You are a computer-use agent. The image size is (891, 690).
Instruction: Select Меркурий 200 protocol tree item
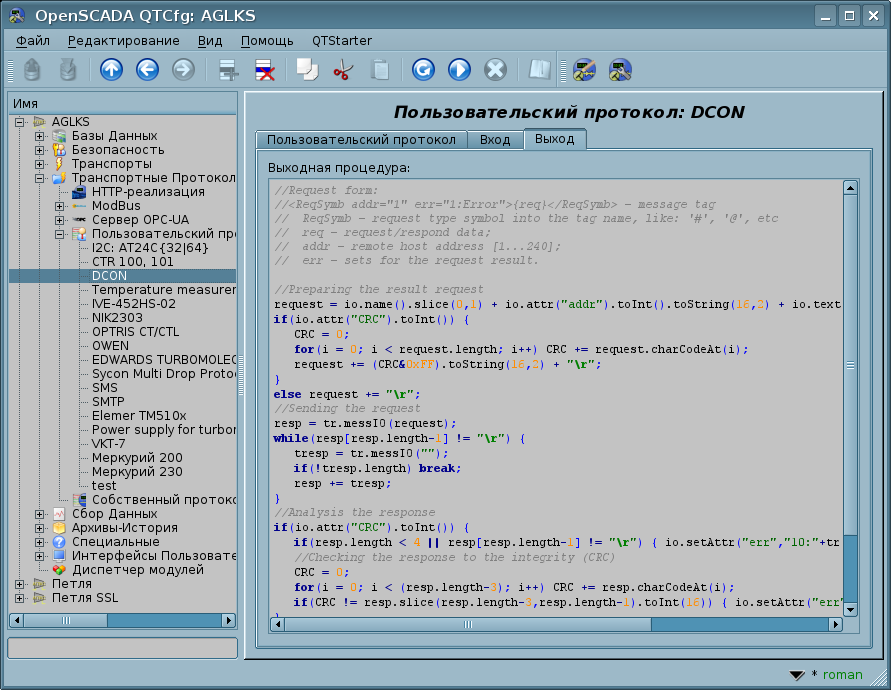click(137, 458)
